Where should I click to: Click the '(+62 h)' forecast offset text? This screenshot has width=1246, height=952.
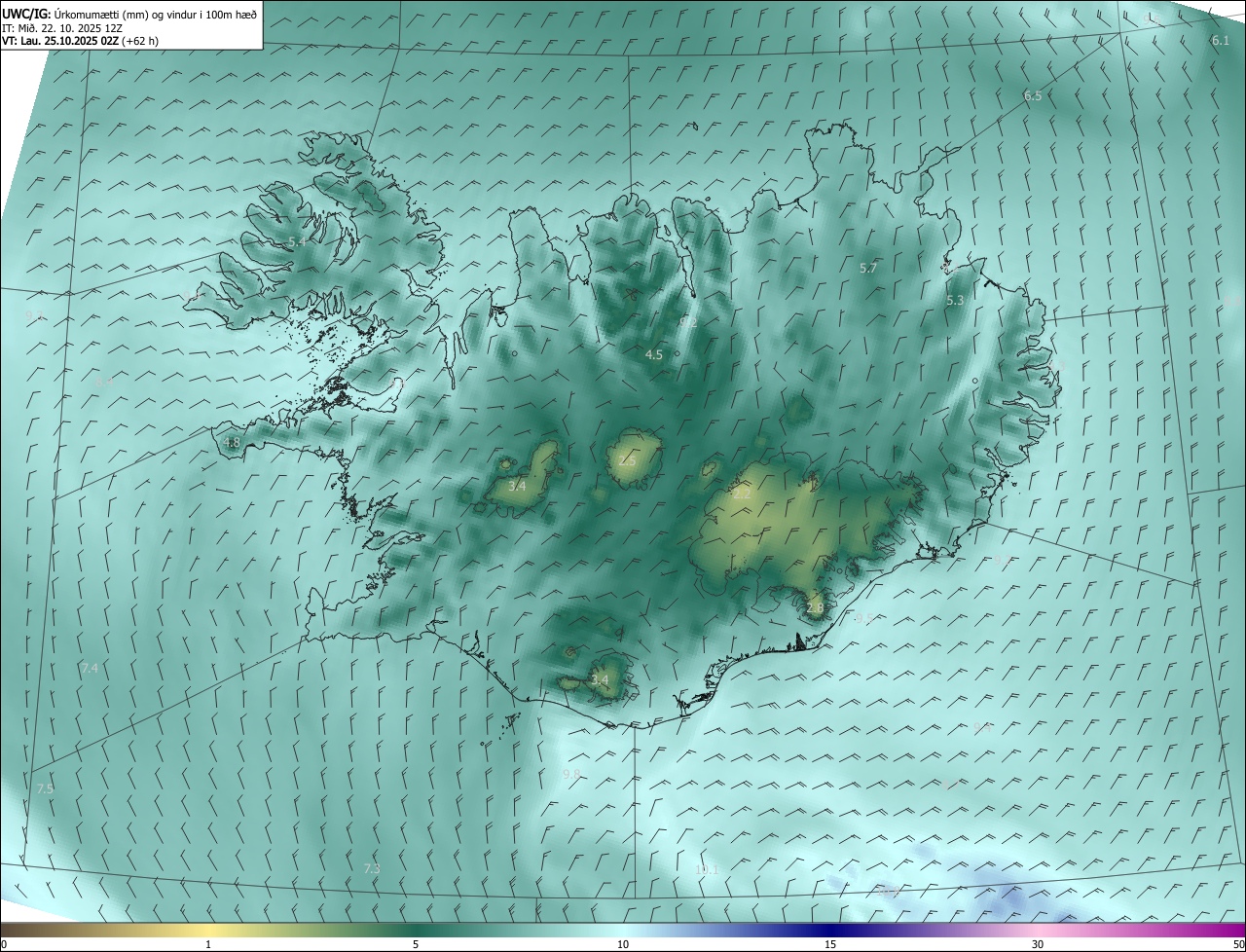coord(140,41)
